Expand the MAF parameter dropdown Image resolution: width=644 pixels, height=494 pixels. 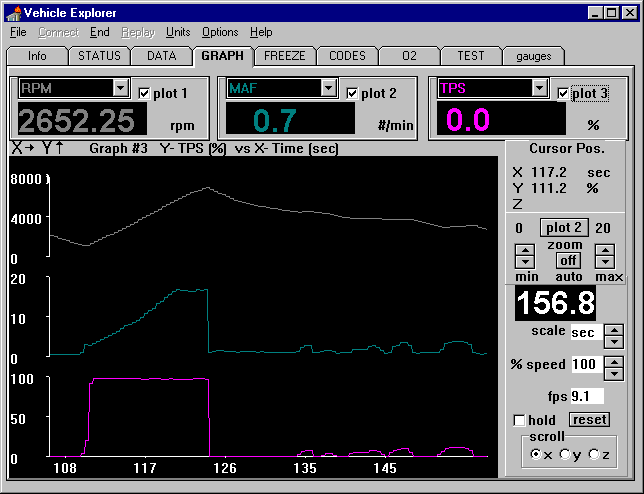click(328, 88)
